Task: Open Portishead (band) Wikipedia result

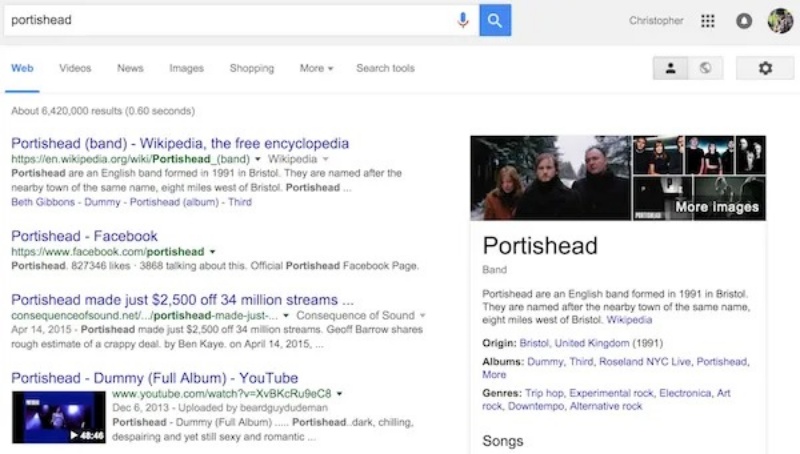Action: click(x=180, y=143)
